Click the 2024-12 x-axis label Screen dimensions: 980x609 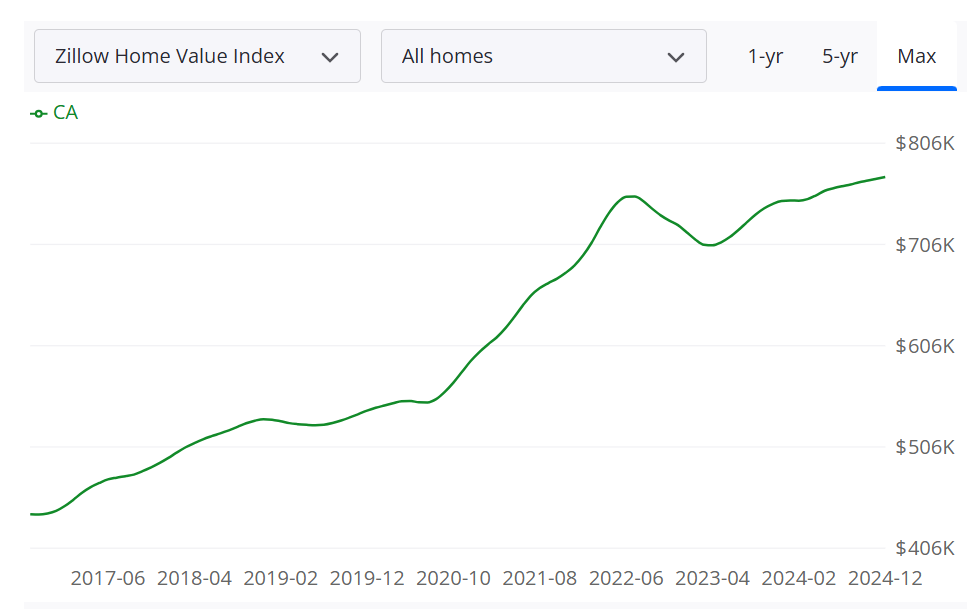[x=885, y=579]
